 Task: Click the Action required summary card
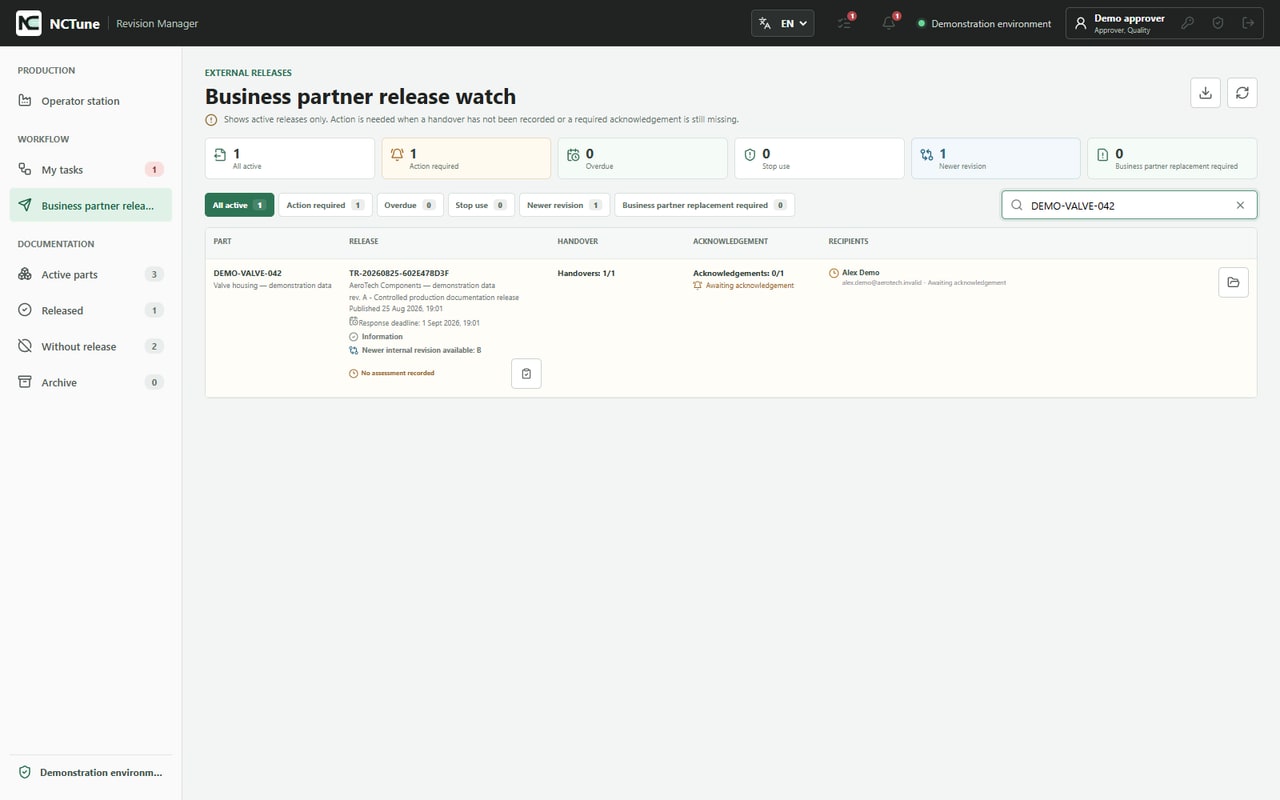tap(466, 158)
